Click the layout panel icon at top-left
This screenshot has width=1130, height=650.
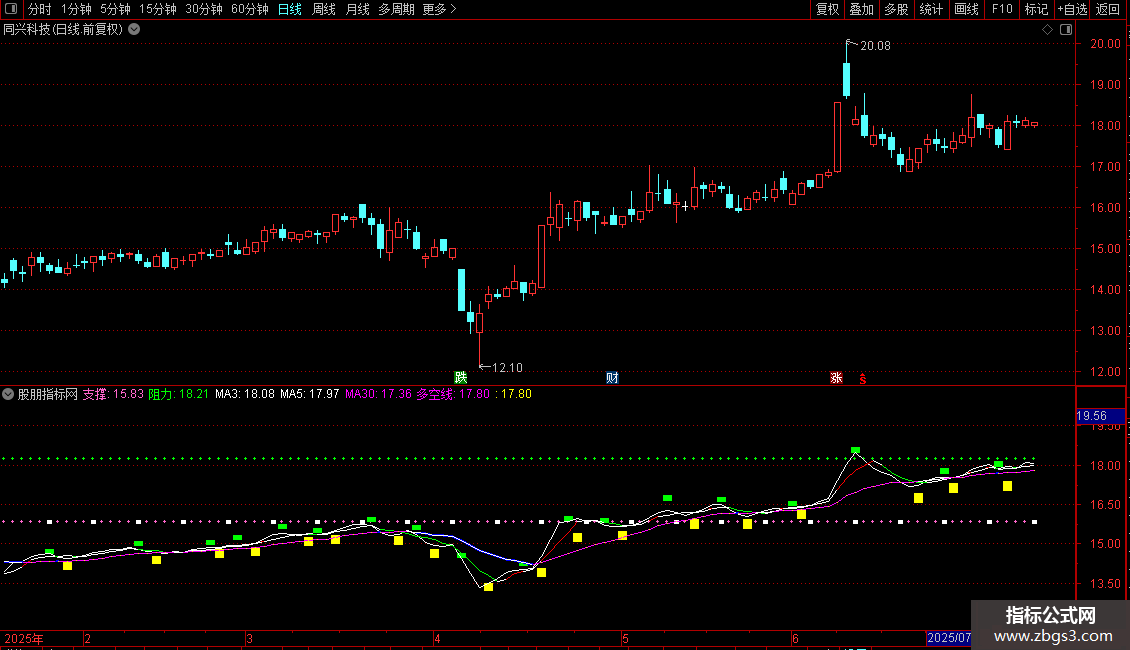tap(11, 9)
